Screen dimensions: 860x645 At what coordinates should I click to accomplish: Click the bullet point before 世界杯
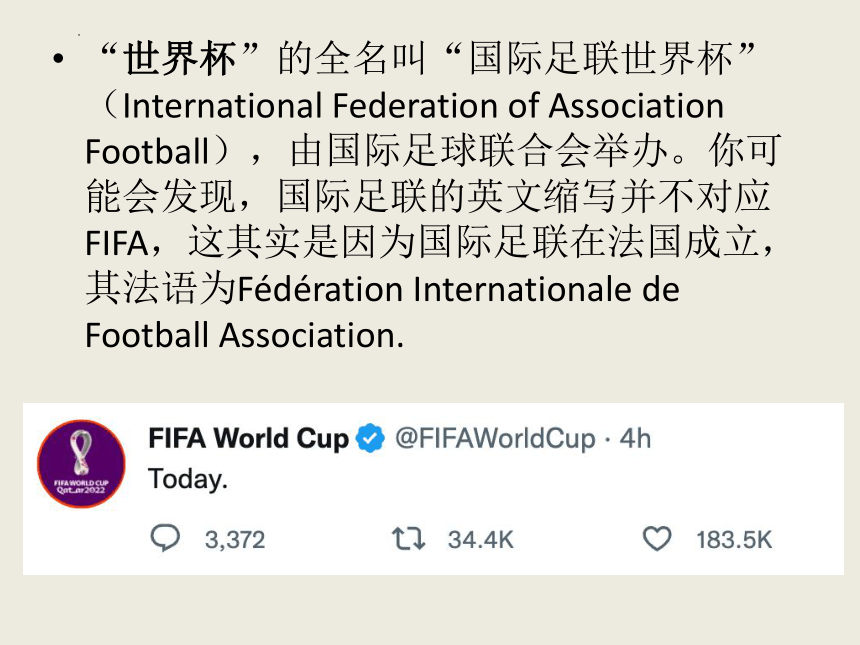pyautogui.click(x=59, y=58)
